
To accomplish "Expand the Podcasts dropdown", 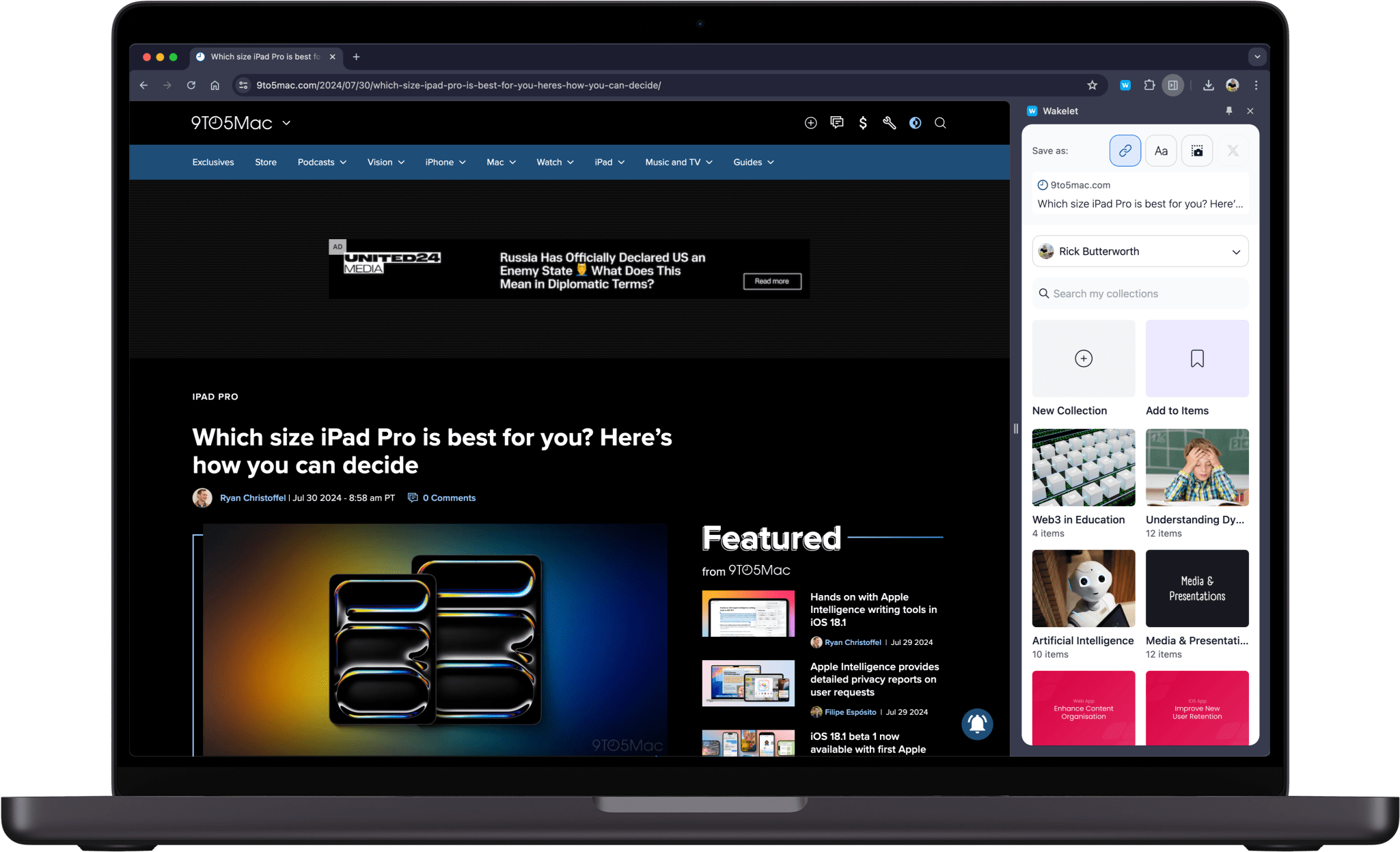I will 322,162.
